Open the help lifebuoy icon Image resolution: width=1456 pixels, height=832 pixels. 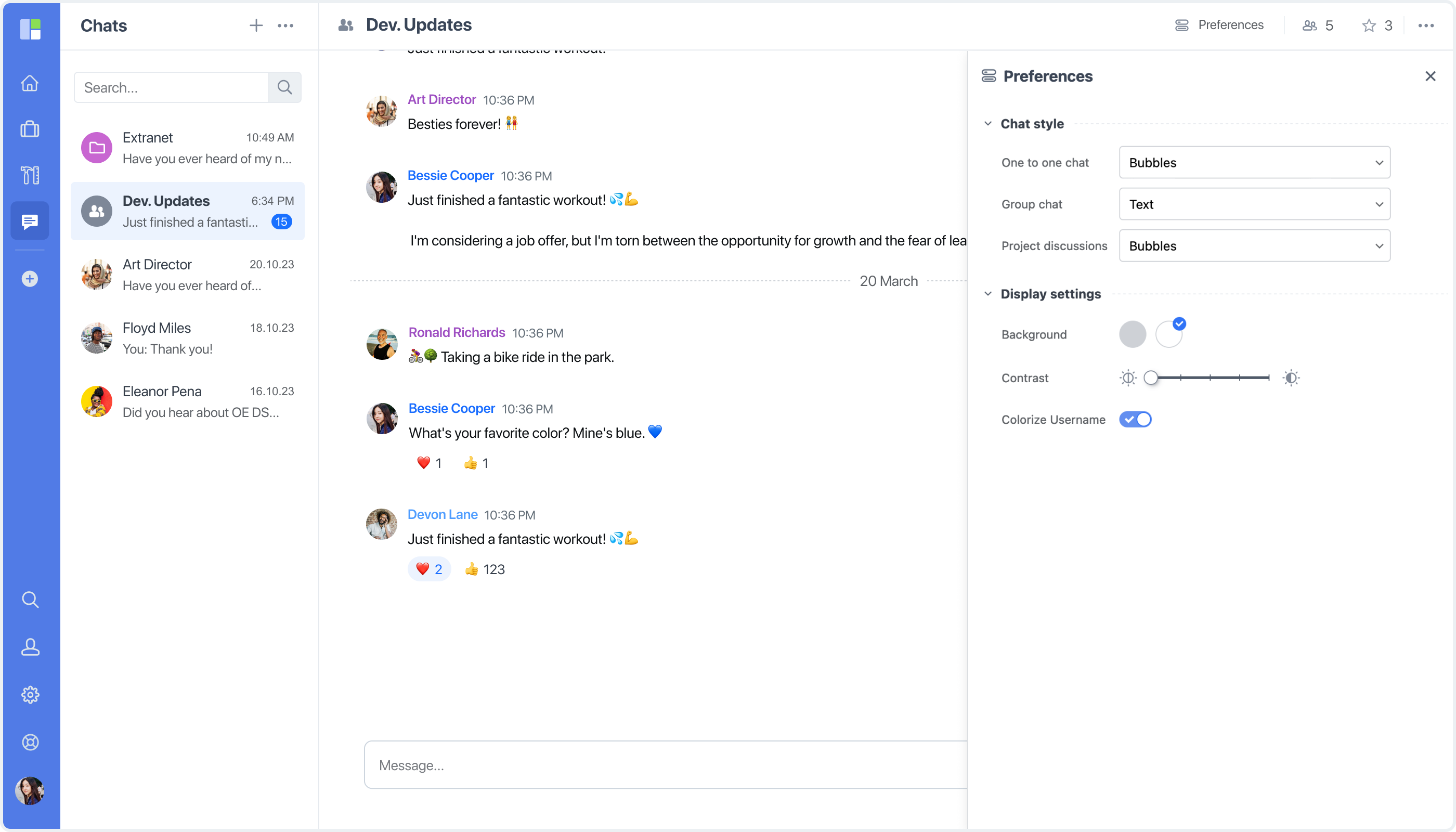[30, 742]
